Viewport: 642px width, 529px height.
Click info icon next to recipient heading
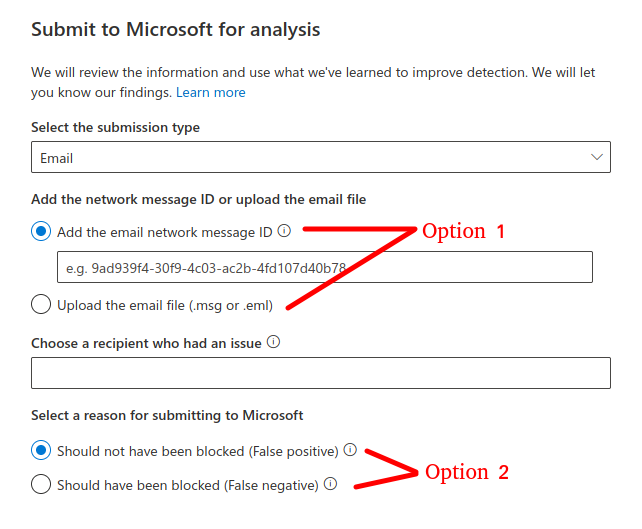[x=274, y=341]
